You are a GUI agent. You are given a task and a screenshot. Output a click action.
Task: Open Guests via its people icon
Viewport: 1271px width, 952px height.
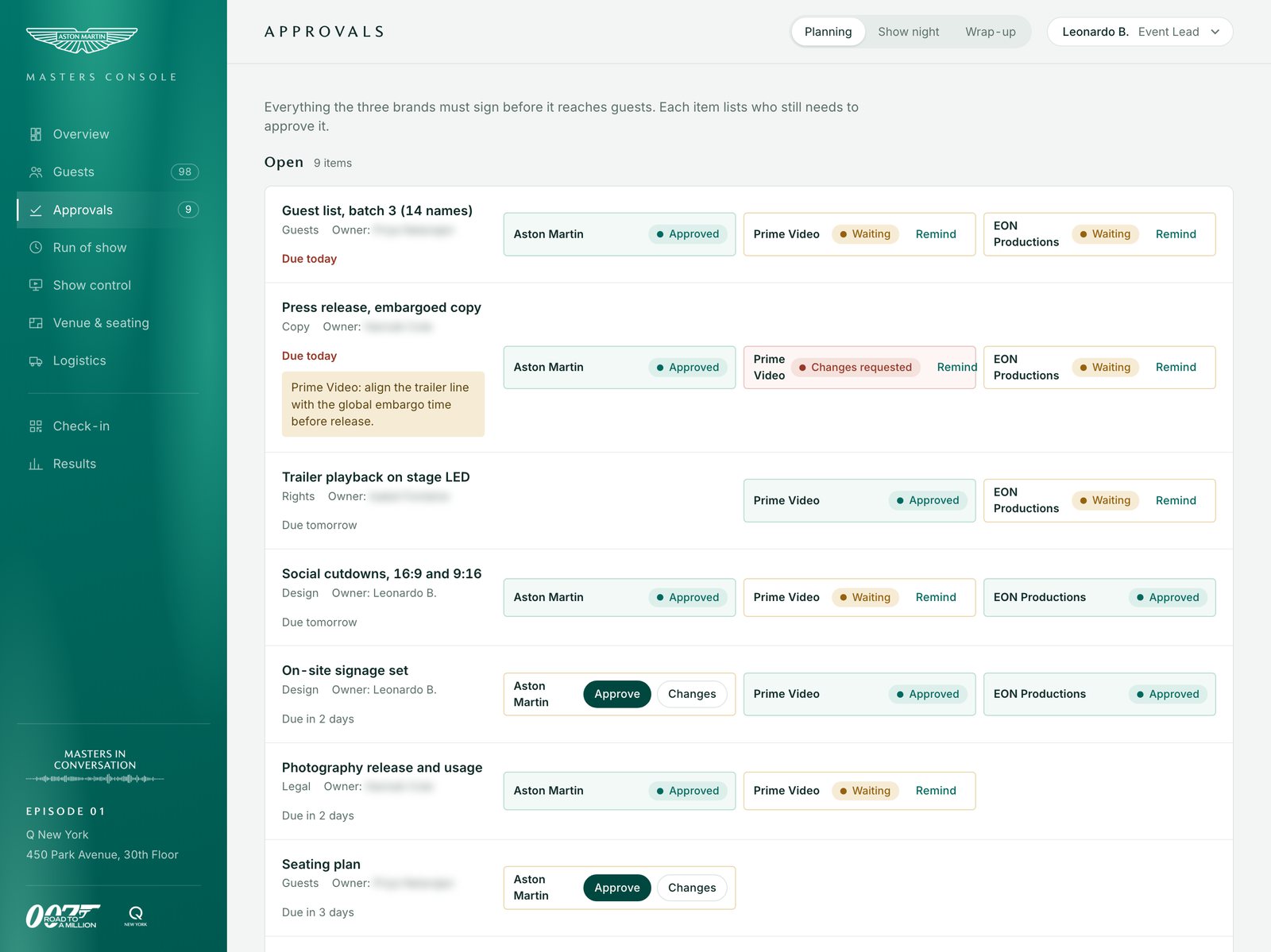[x=36, y=172]
